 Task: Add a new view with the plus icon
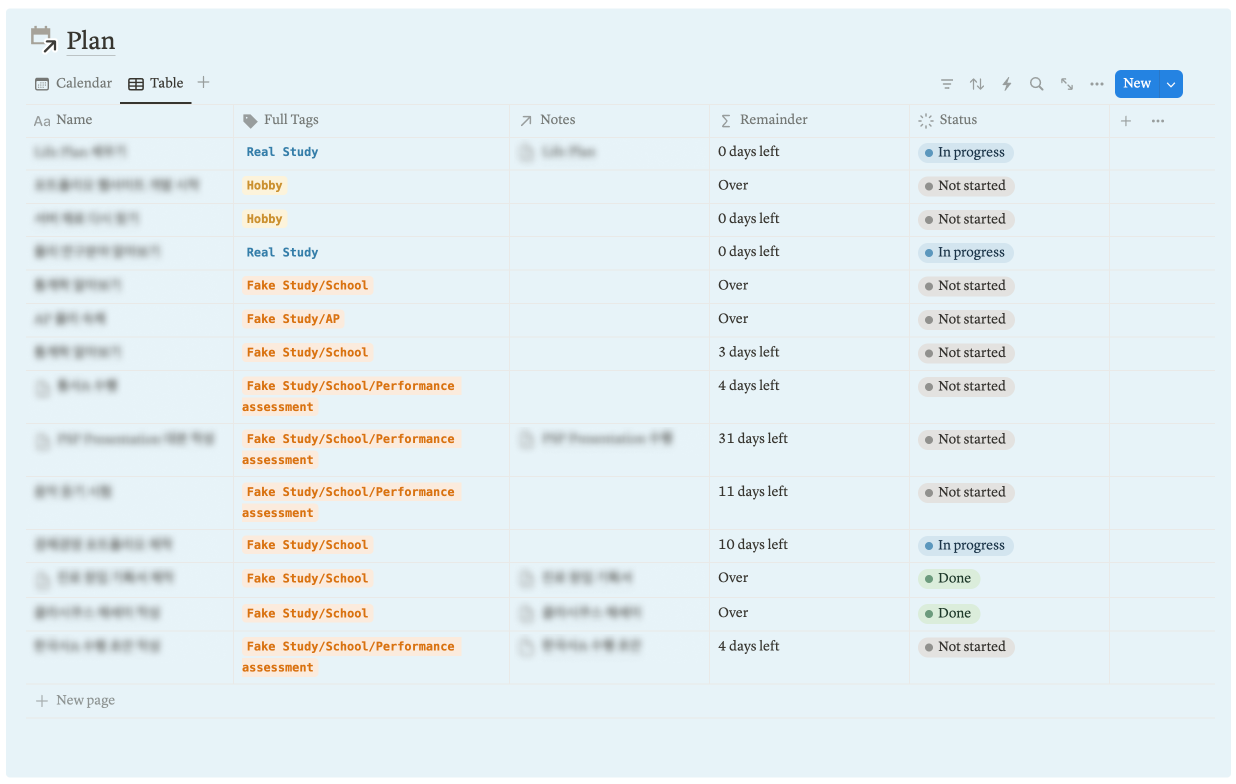click(x=203, y=83)
